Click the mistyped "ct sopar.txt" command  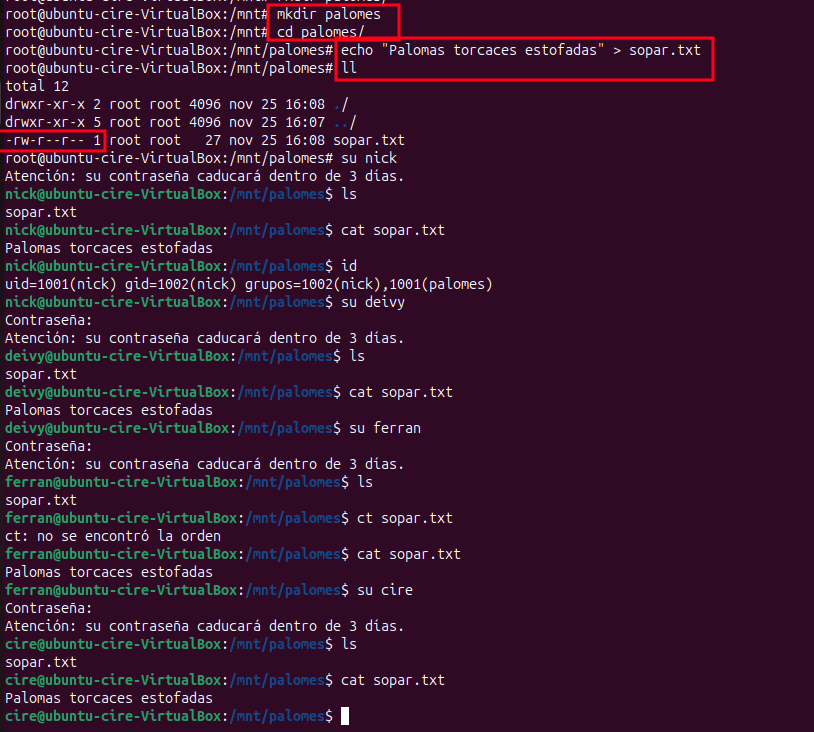click(x=401, y=518)
